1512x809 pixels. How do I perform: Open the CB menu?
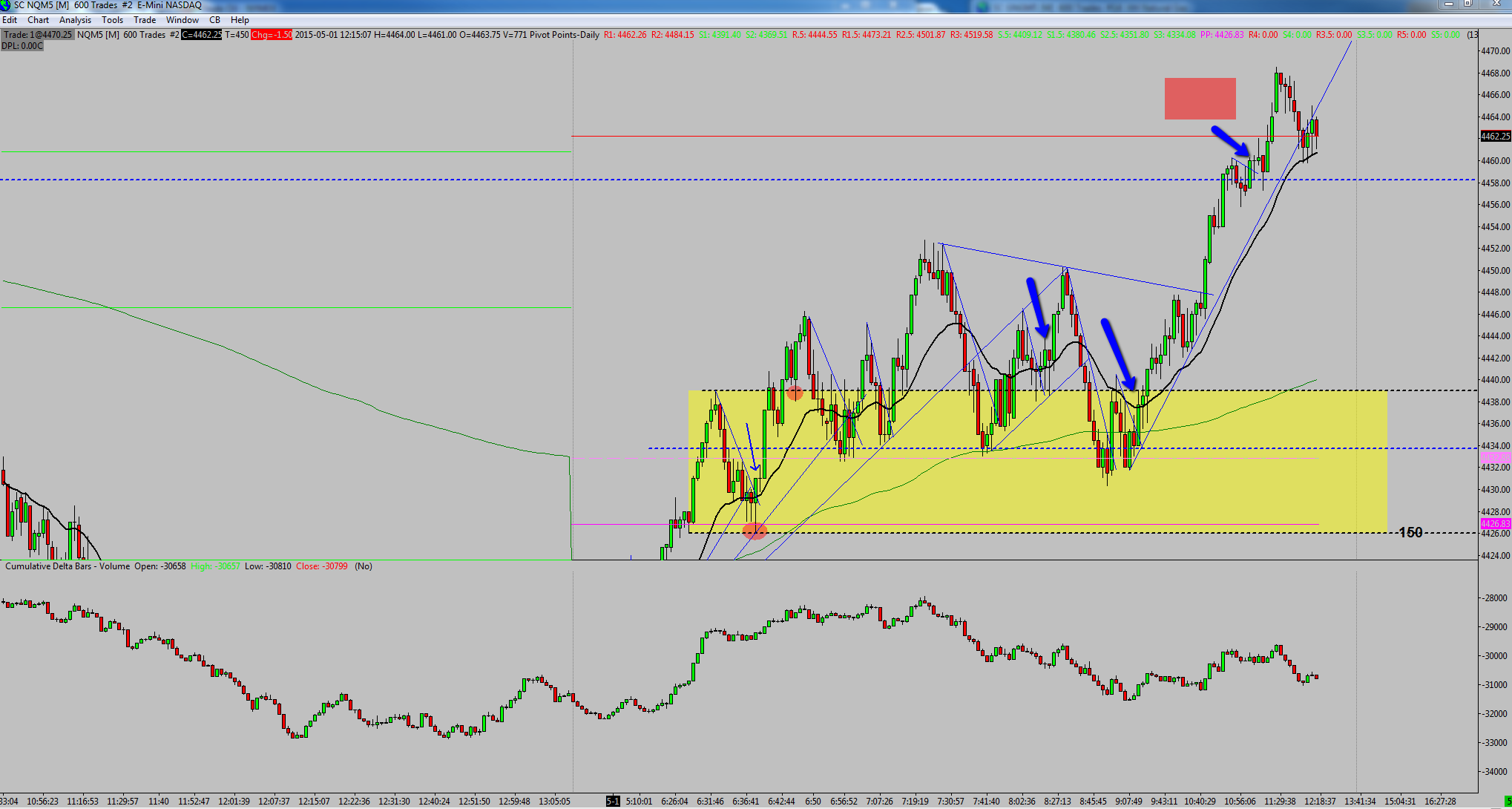[x=214, y=20]
